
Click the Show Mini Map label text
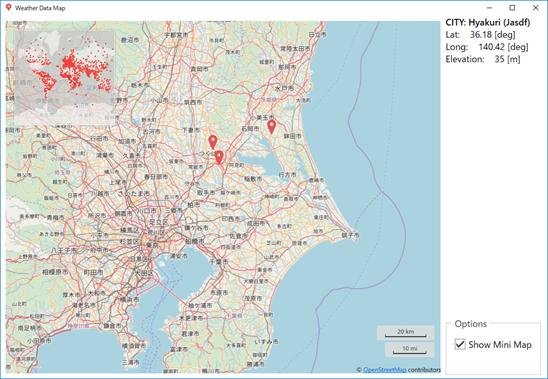tap(500, 345)
